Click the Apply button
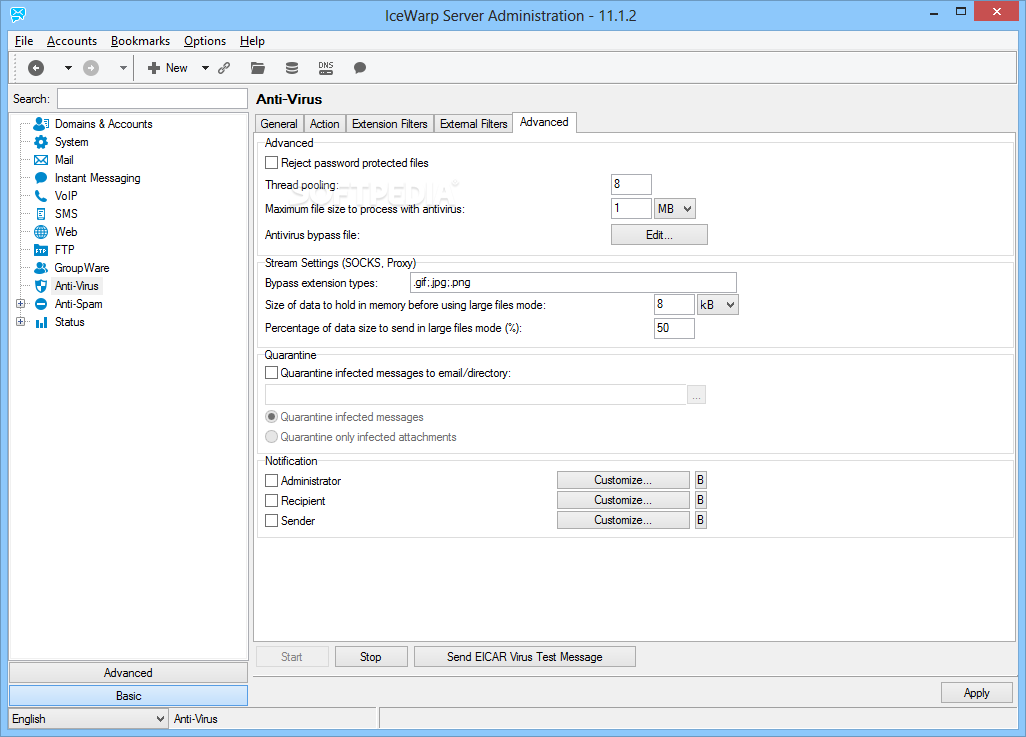Image resolution: width=1026 pixels, height=737 pixels. [x=976, y=692]
